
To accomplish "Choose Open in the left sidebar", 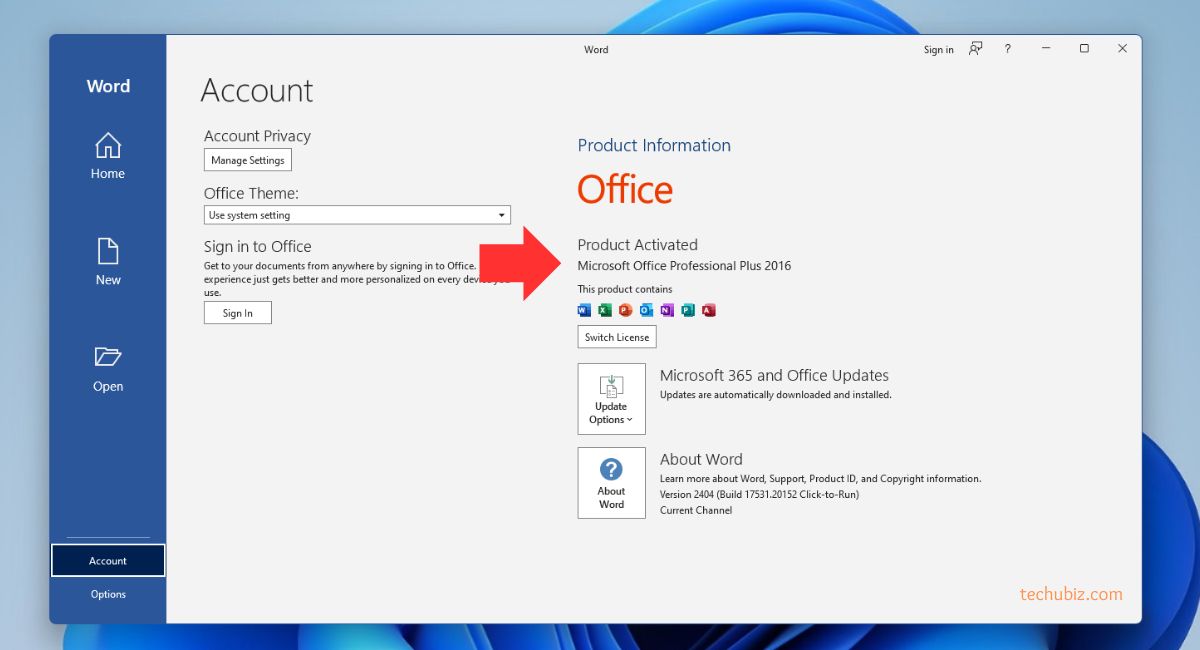I will click(x=108, y=369).
